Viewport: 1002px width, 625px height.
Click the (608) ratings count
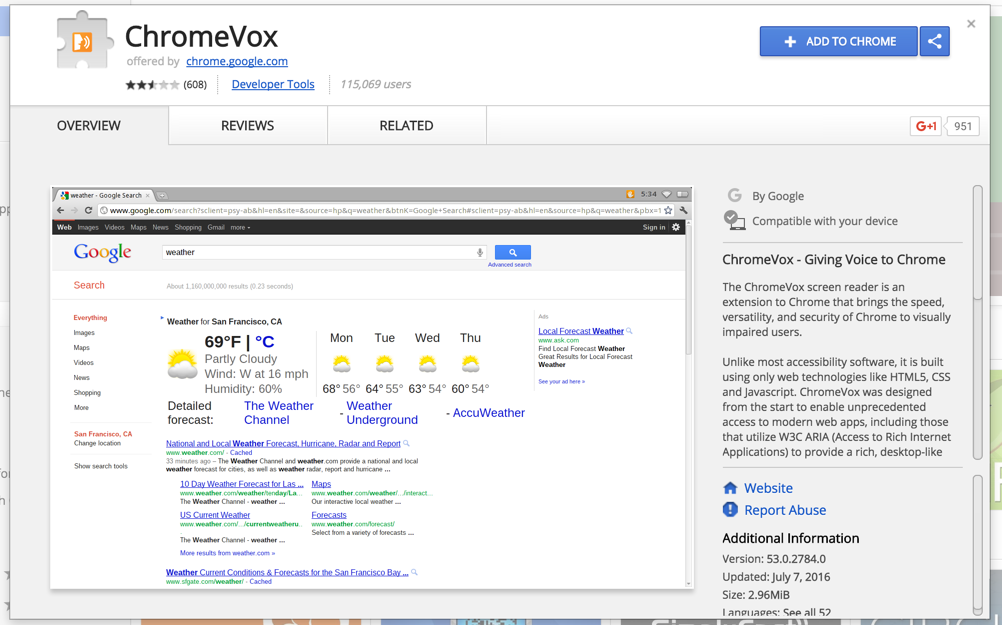[x=195, y=84]
